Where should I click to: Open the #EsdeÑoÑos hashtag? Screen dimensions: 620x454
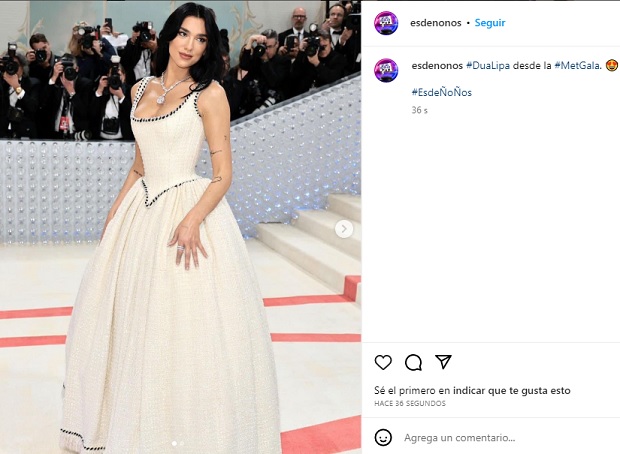point(442,93)
